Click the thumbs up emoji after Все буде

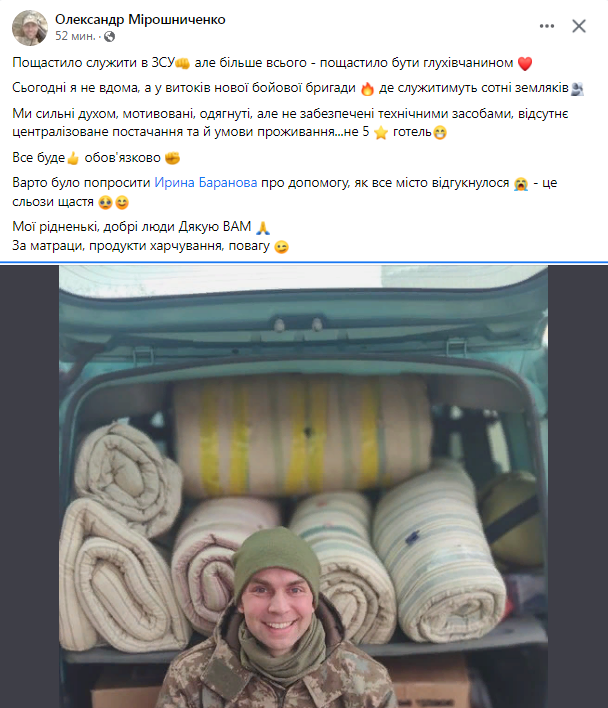(x=73, y=158)
